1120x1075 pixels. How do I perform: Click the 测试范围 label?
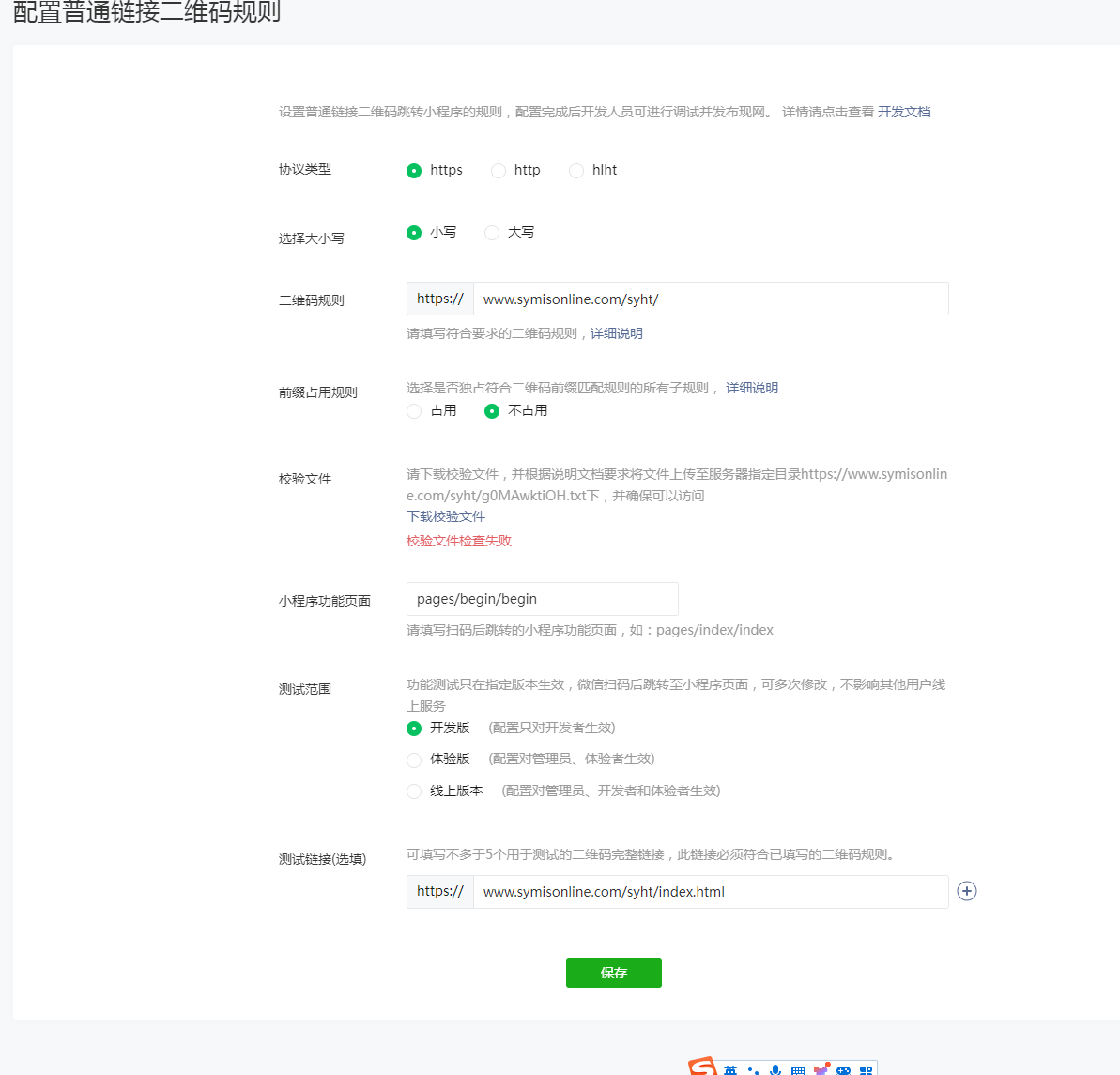click(x=305, y=689)
